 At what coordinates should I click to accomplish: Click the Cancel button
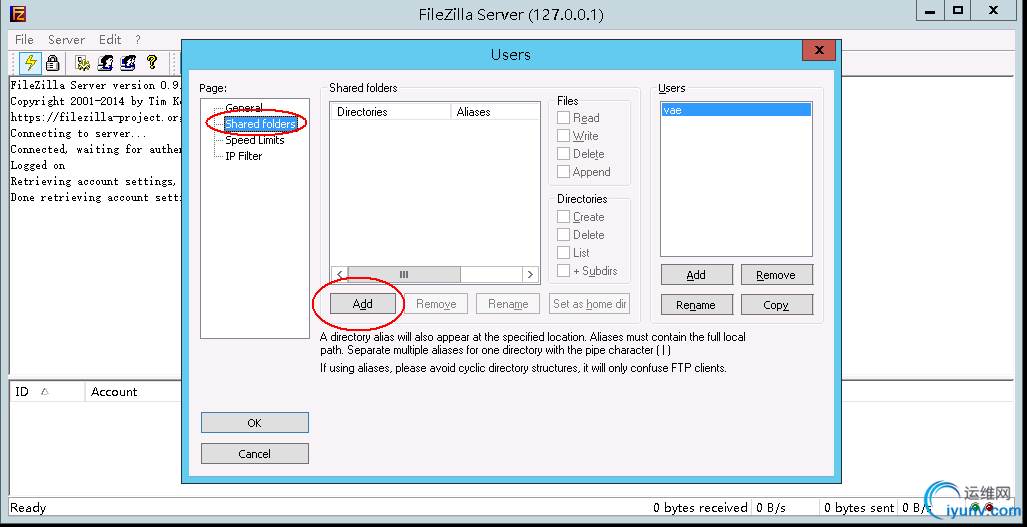255,454
